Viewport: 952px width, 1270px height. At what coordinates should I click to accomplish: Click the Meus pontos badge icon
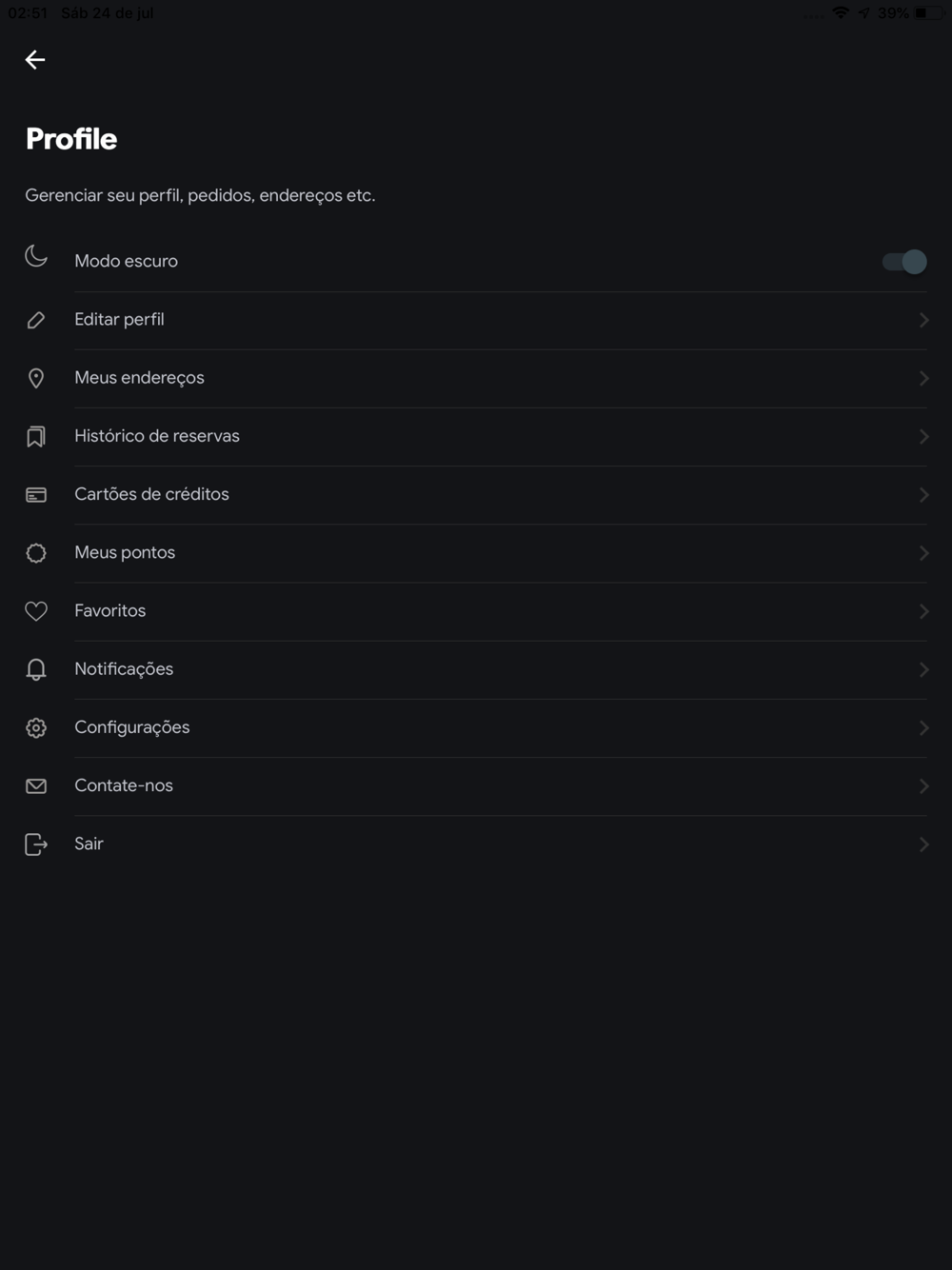click(x=36, y=553)
